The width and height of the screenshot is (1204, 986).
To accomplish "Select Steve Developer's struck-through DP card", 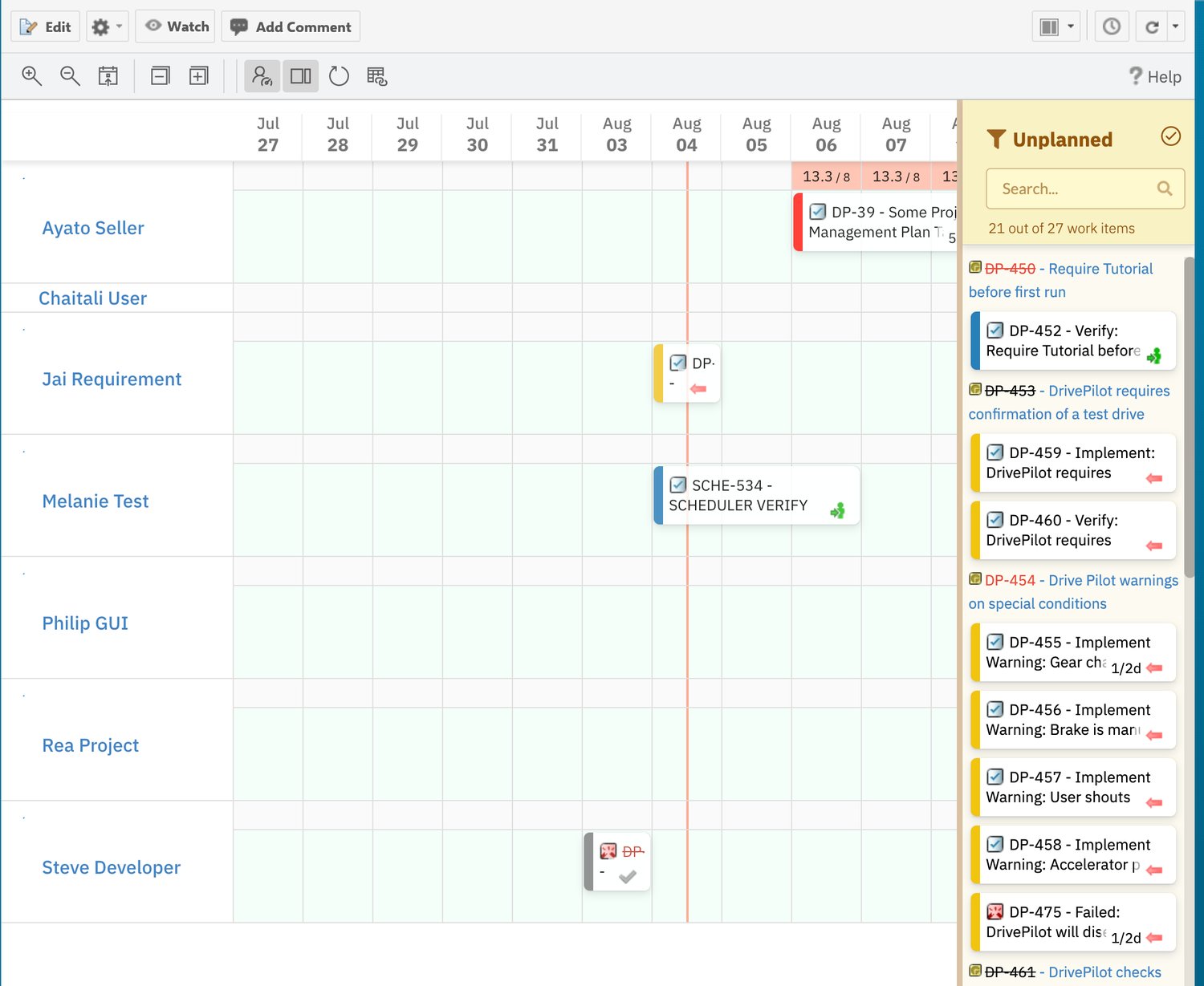I will pos(617,862).
